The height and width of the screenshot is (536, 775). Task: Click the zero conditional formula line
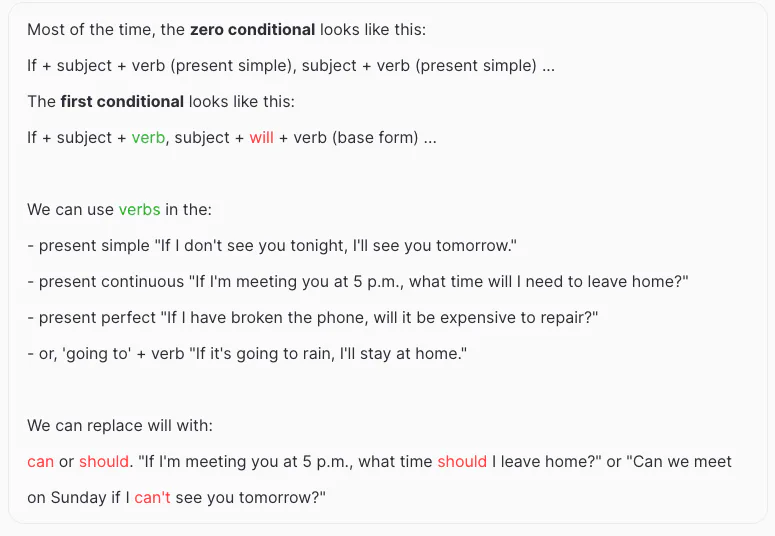(290, 66)
